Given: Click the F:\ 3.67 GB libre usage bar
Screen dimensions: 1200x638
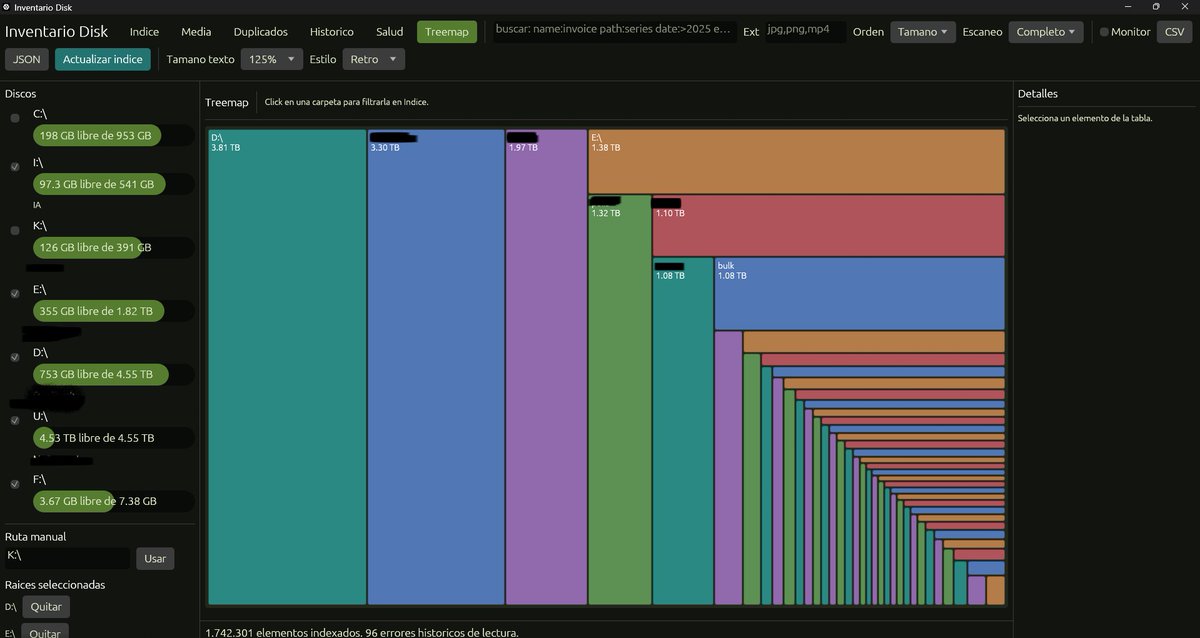Looking at the screenshot, I should click(112, 501).
